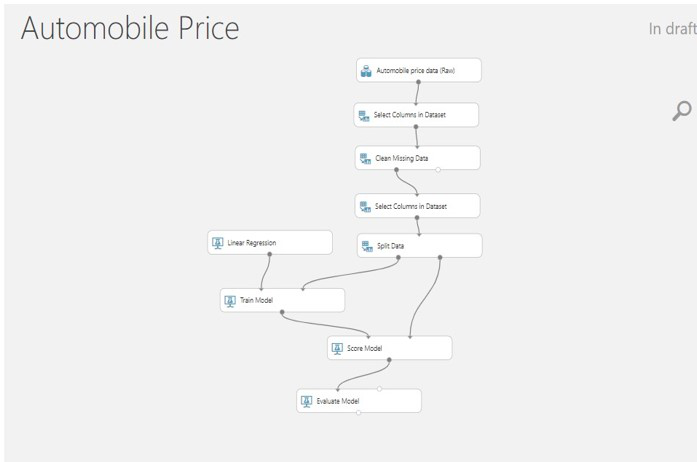
Task: Click the Score Model module icon
Action: pyautogui.click(x=338, y=348)
